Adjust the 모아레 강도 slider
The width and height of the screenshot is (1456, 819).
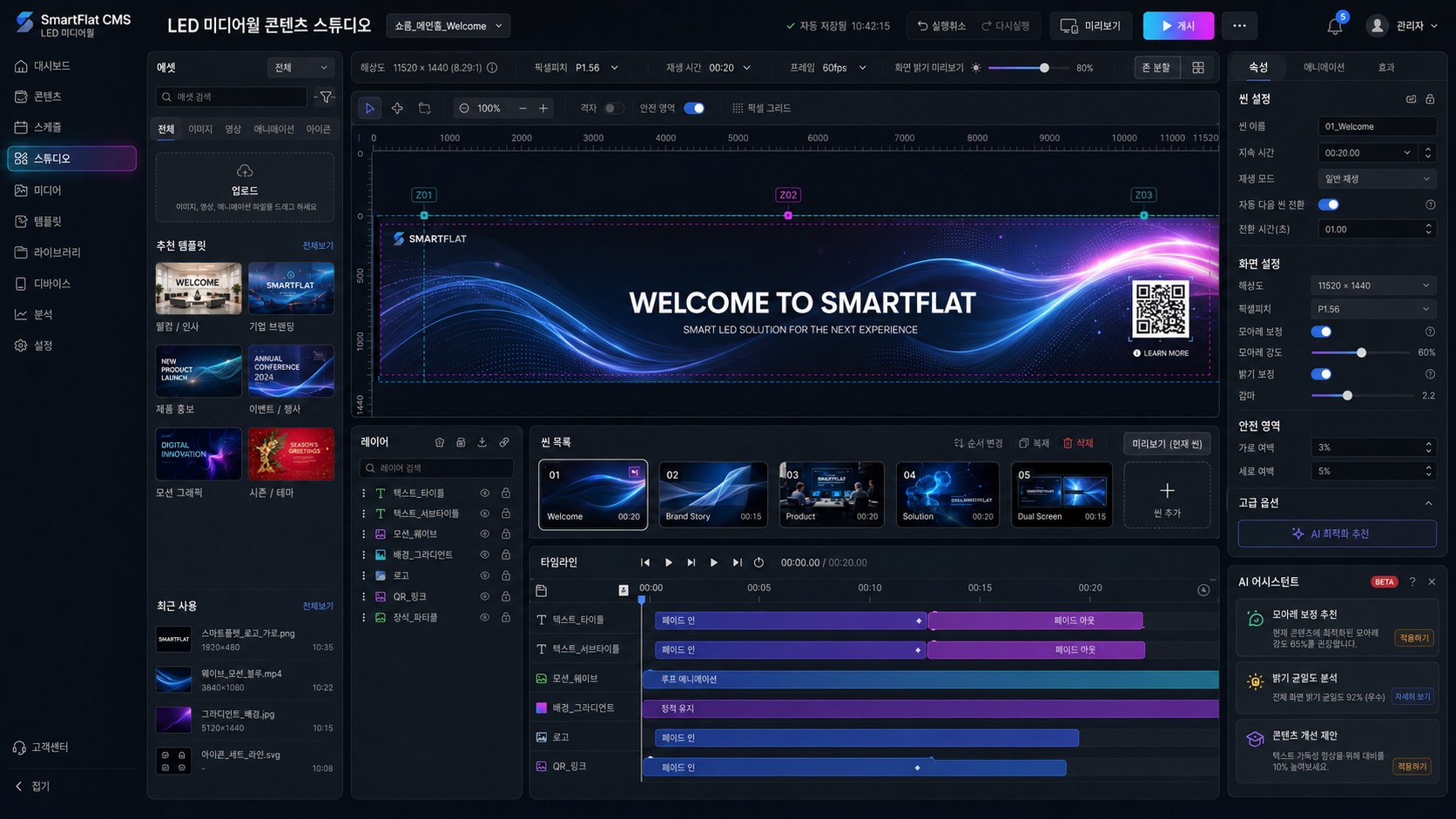(1360, 352)
